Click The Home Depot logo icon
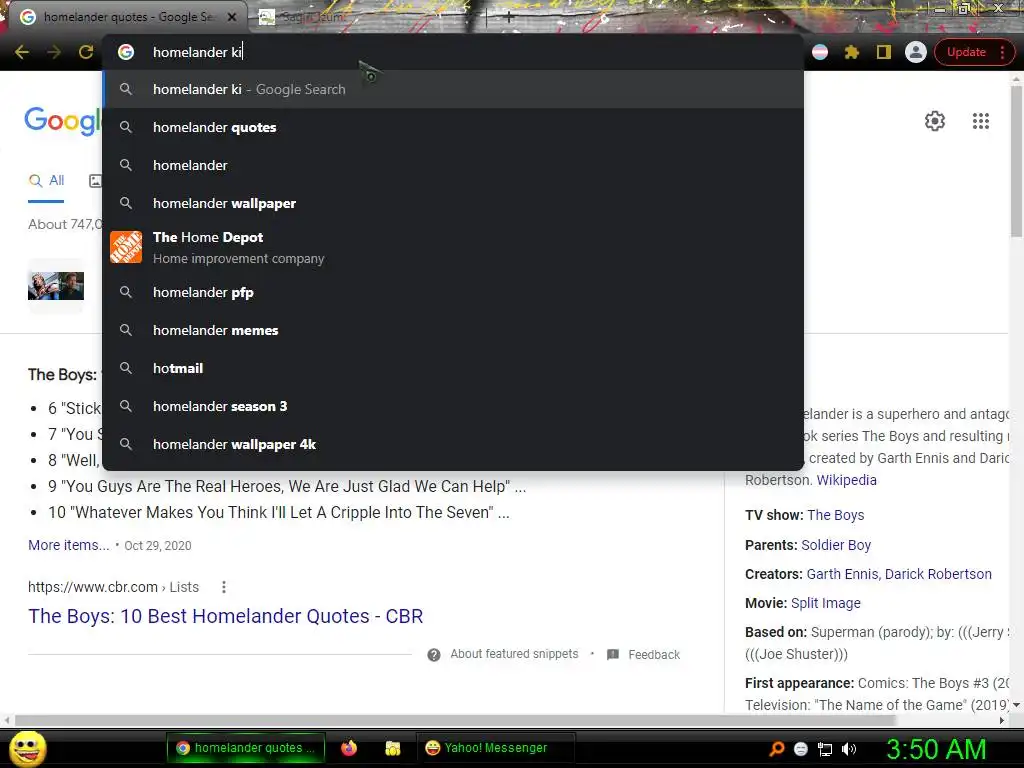 coord(126,247)
